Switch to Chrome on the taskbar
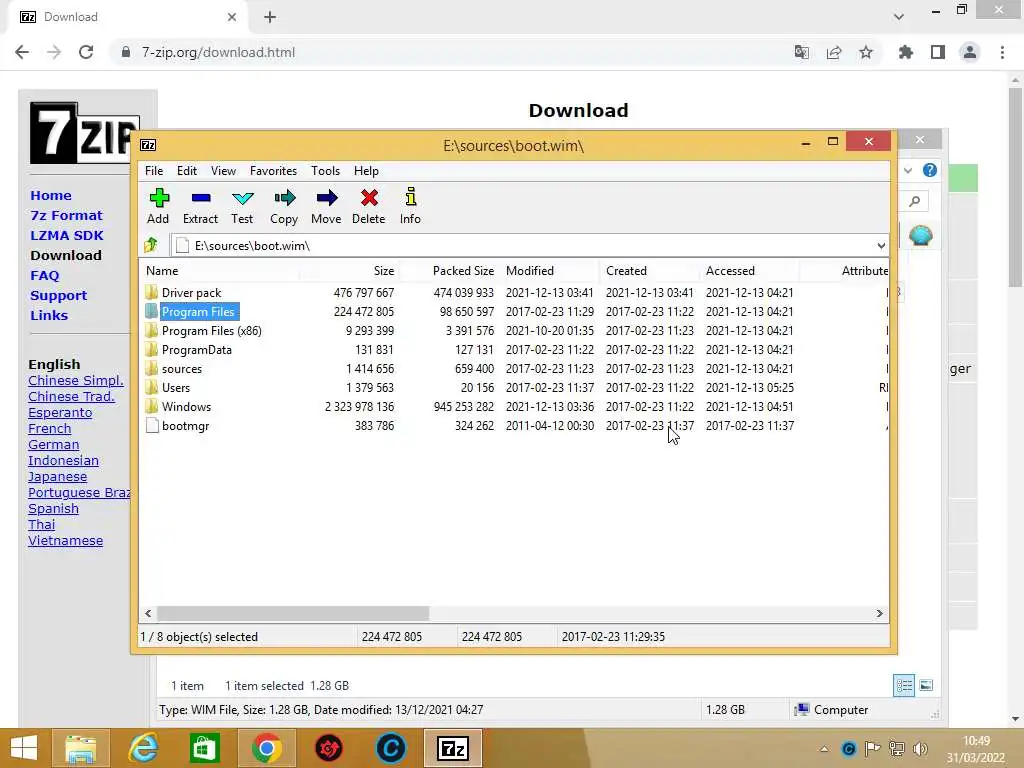The width and height of the screenshot is (1024, 768). pos(266,748)
